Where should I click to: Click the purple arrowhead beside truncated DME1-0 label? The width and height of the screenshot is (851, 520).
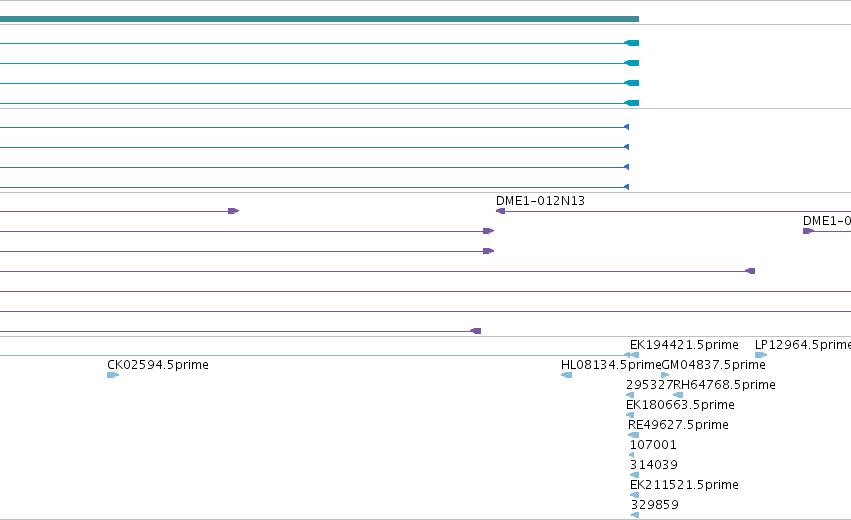pyautogui.click(x=808, y=231)
